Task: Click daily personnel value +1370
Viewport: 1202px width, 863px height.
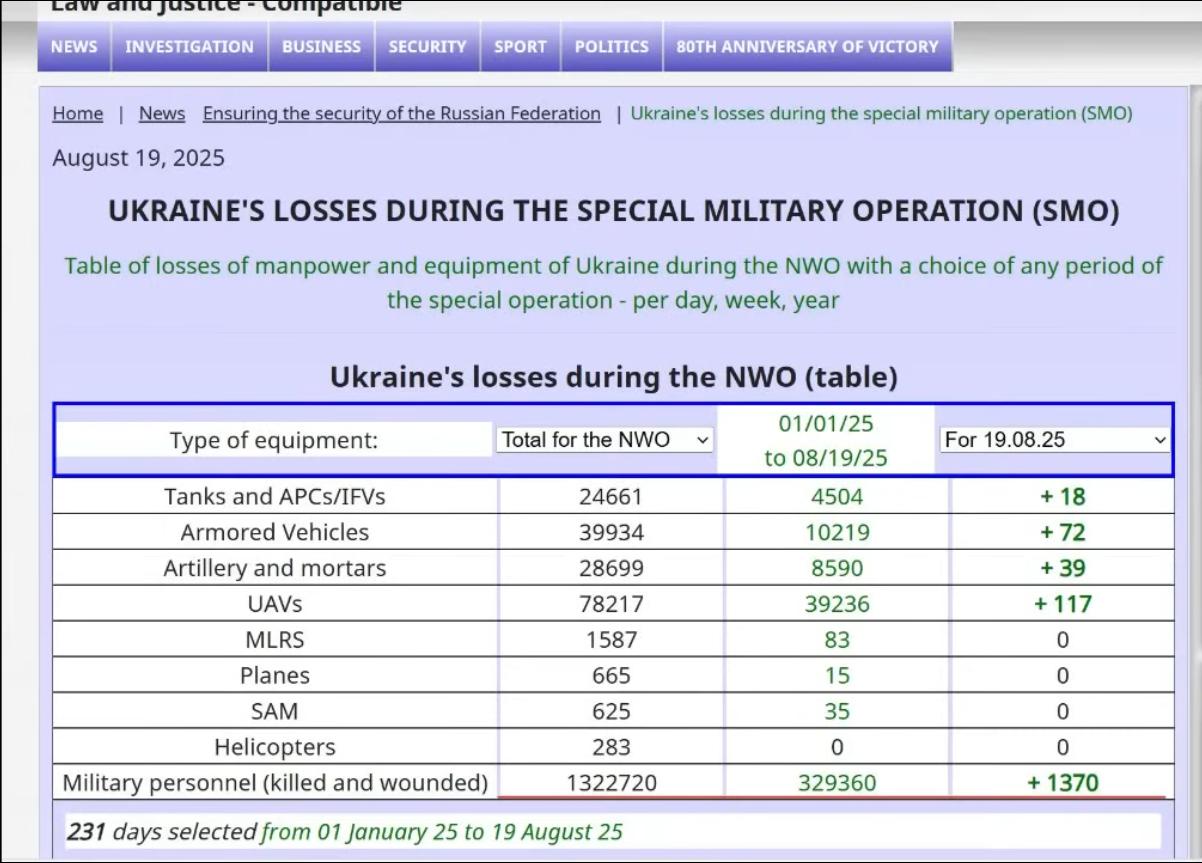Action: (1062, 782)
